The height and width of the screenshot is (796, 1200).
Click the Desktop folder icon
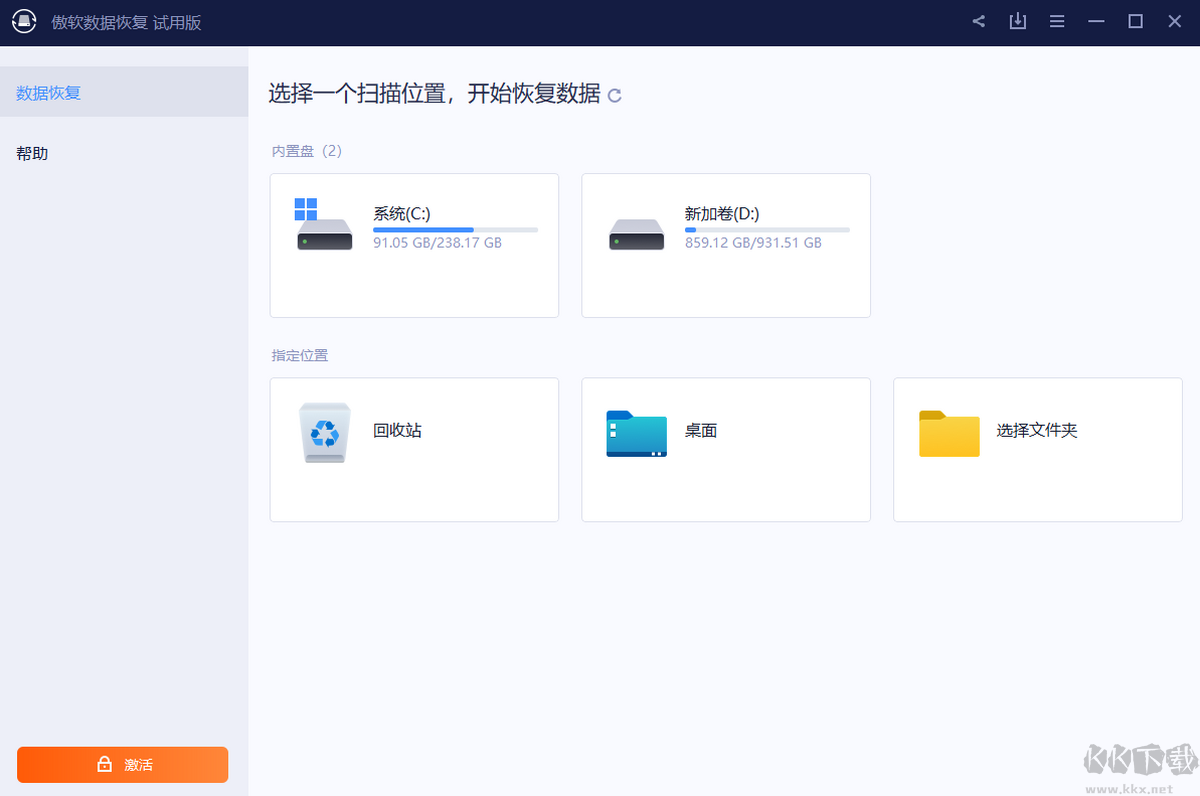click(x=636, y=433)
